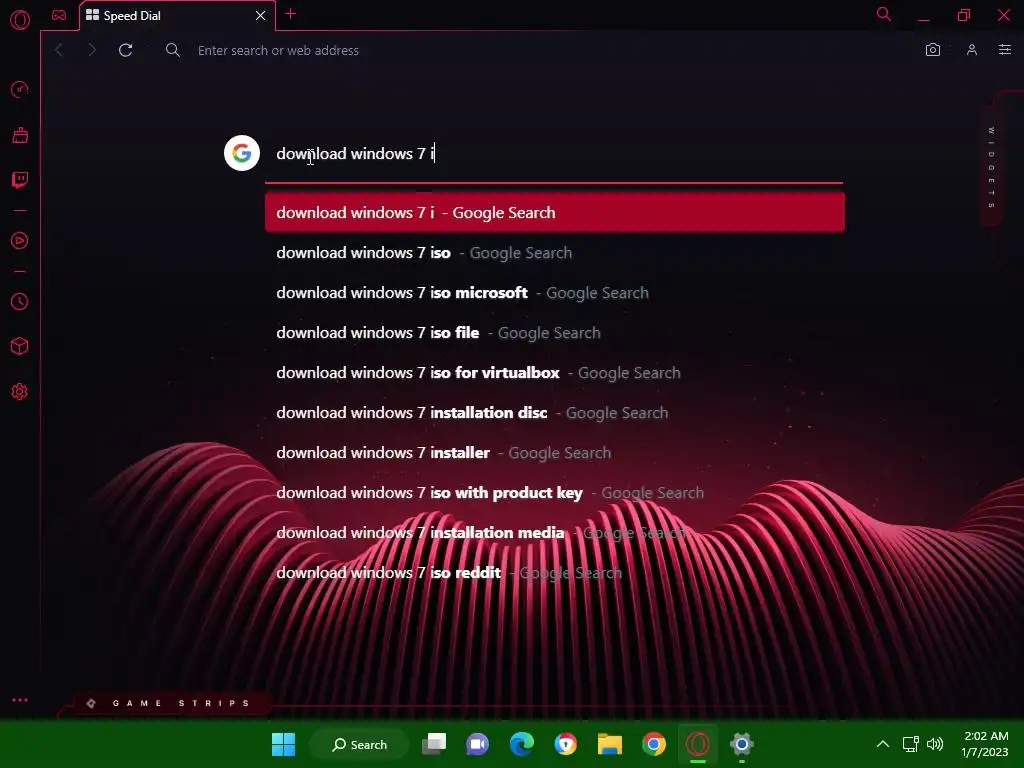Choose 'iso with product key' suggestion
Screen dimensions: 1024x768
554,492
